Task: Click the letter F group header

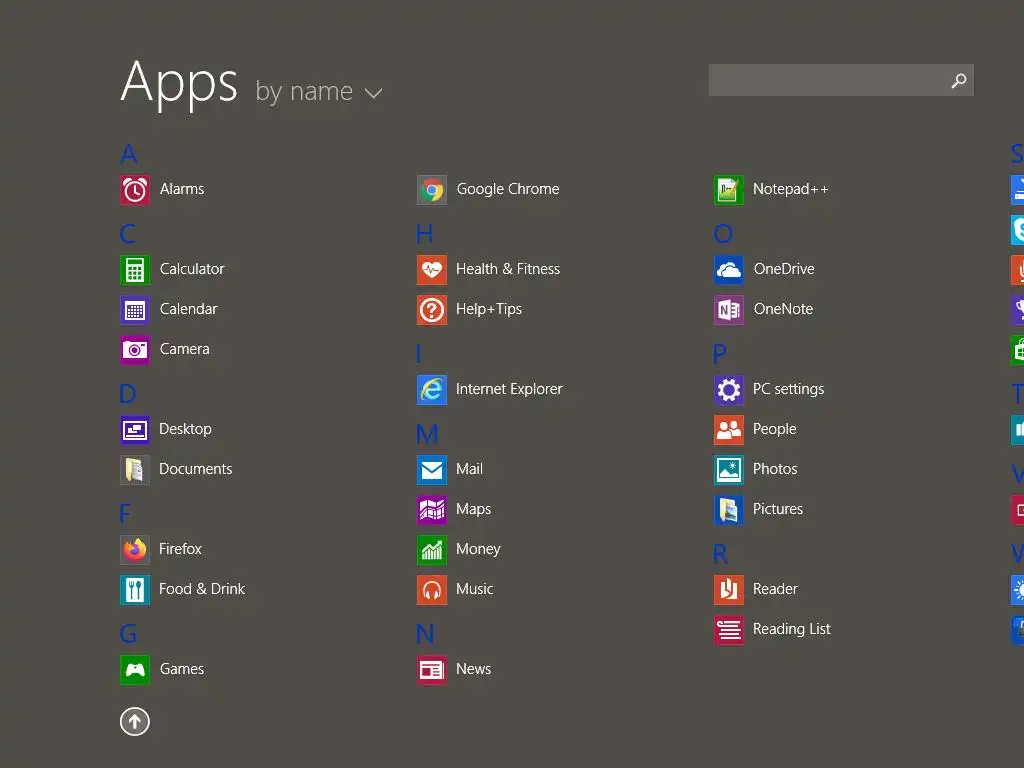Action: pos(125,513)
